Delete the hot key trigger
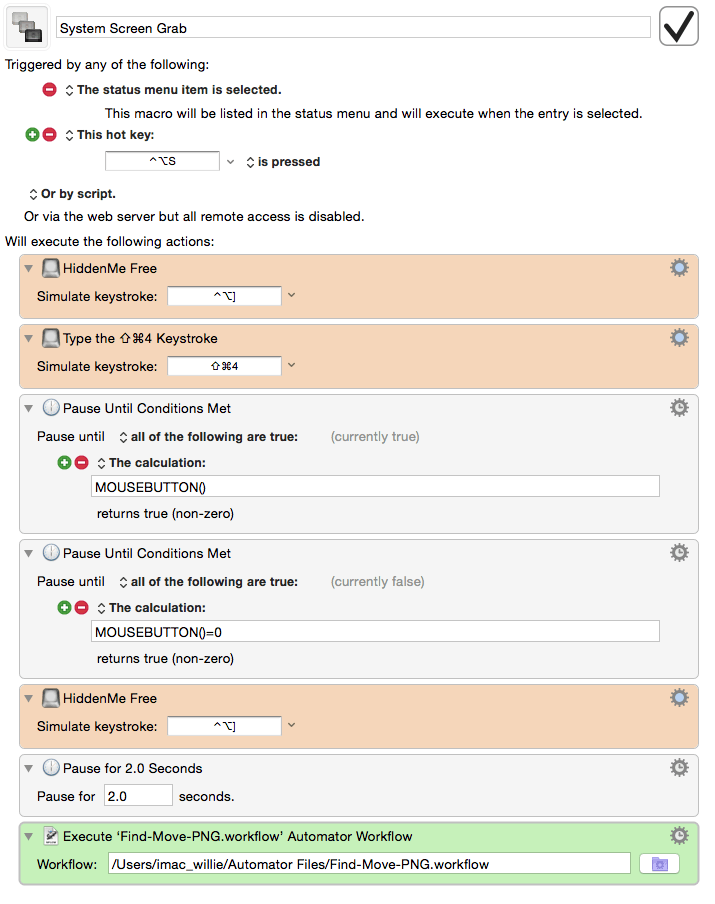715x904 pixels. click(50, 134)
